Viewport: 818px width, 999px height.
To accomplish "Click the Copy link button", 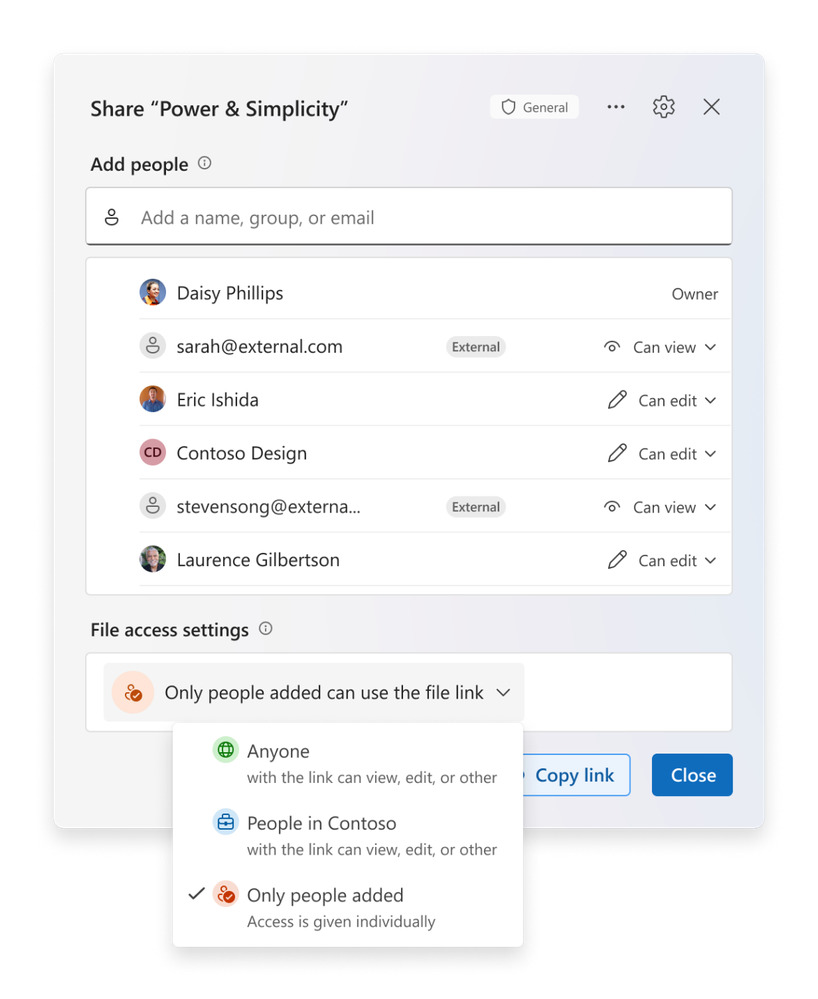I will [x=576, y=775].
